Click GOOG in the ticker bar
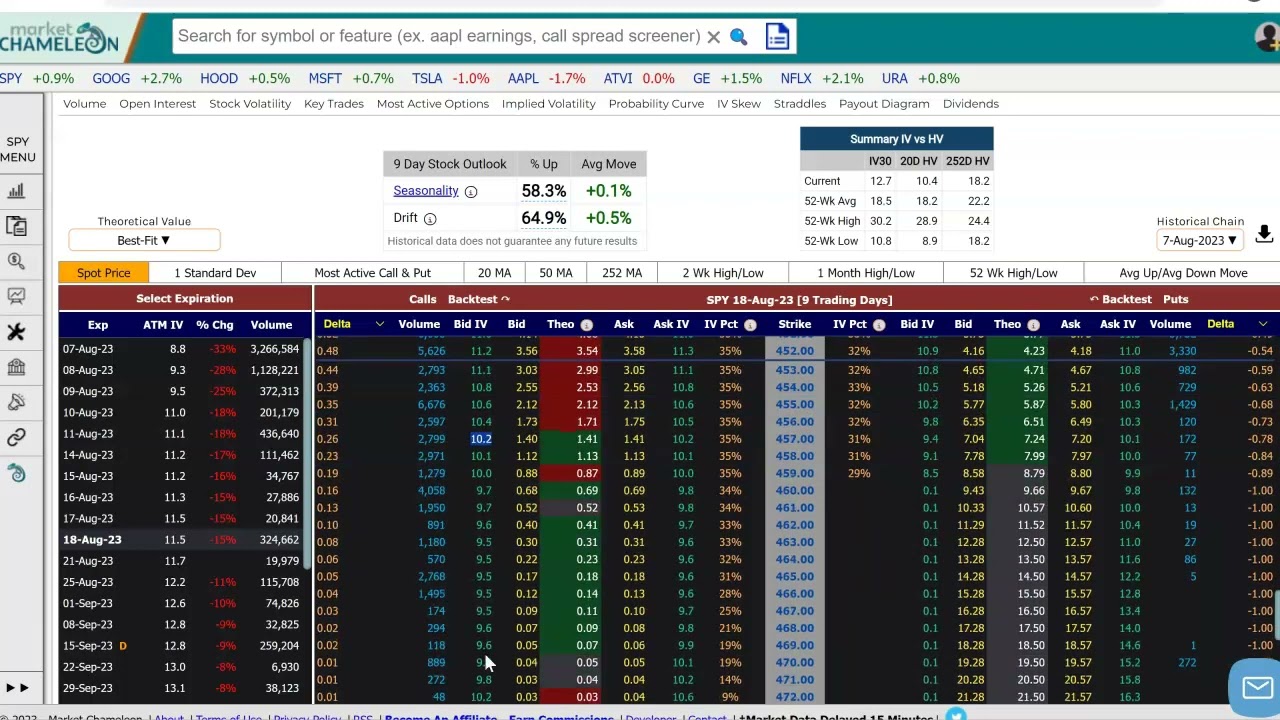1280x720 pixels. click(111, 78)
